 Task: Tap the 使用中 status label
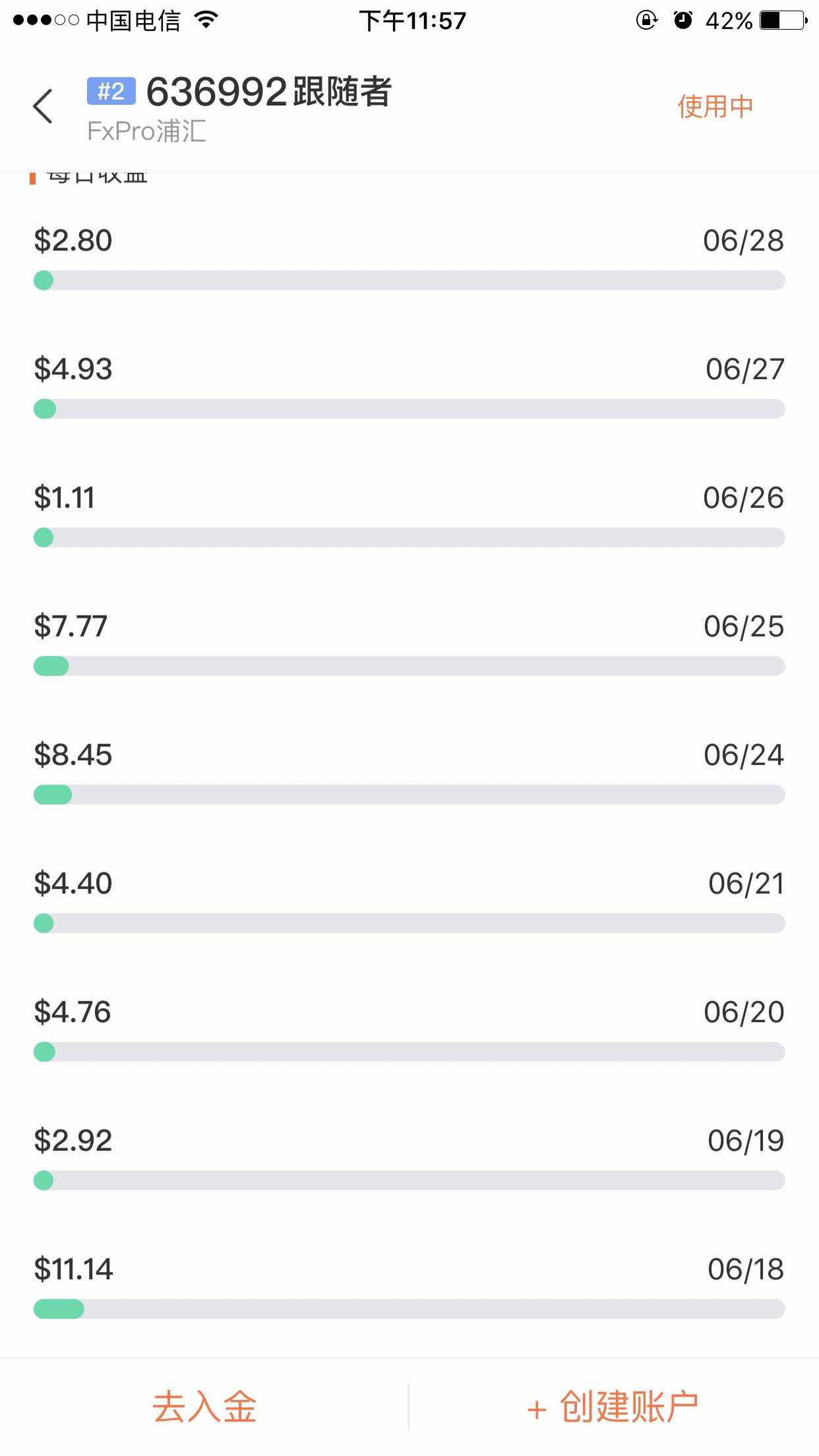pos(715,106)
